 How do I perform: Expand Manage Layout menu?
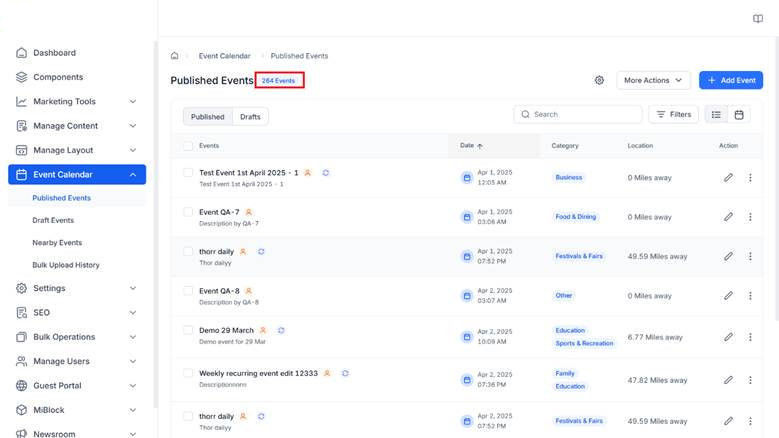pyautogui.click(x=77, y=150)
